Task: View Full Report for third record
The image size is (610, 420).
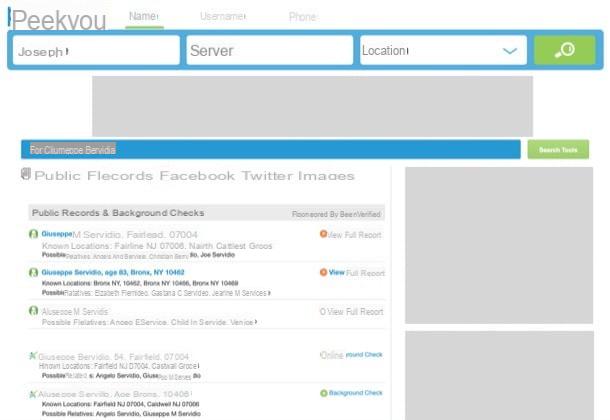Action: (x=352, y=312)
